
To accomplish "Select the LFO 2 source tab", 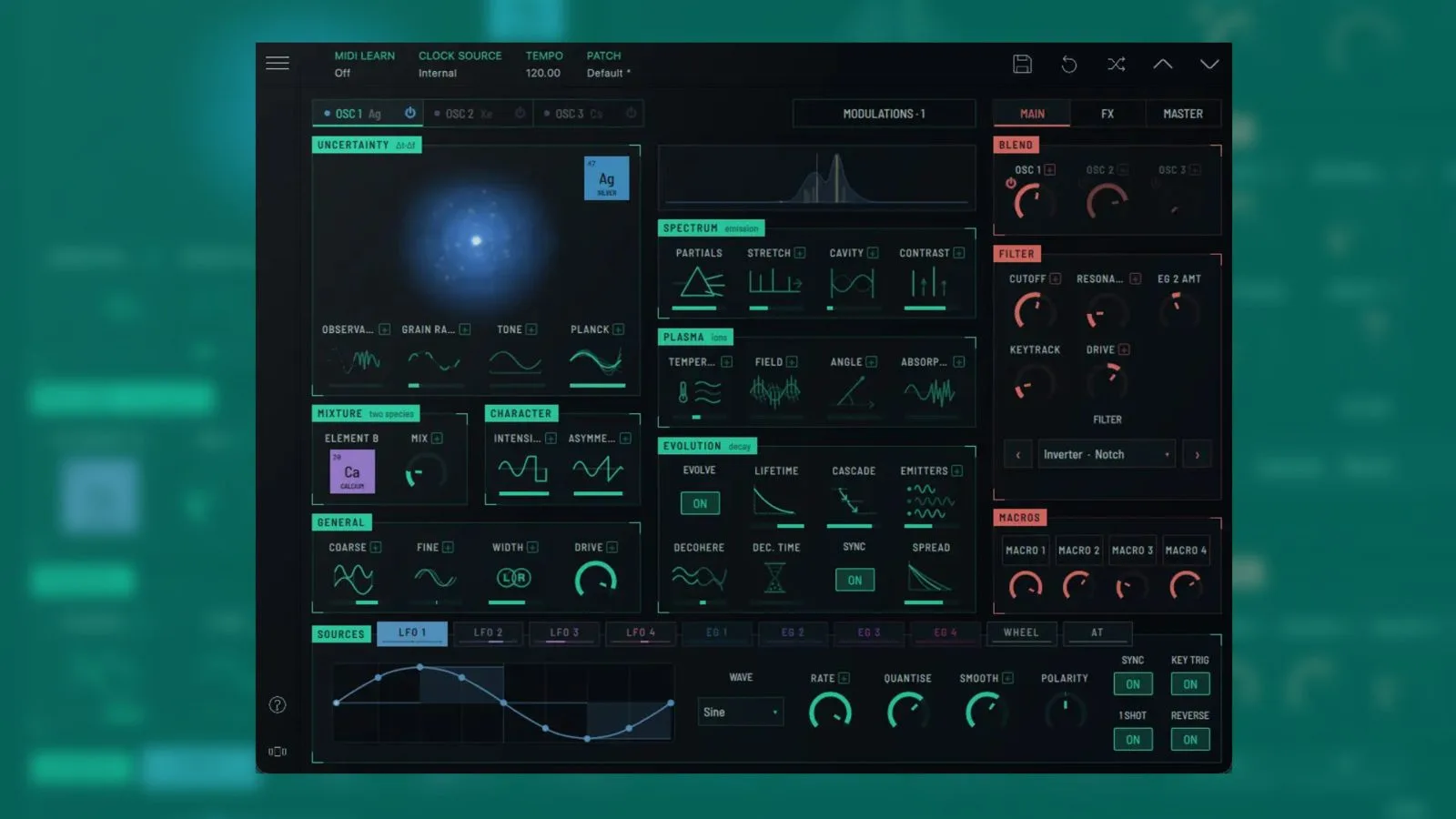I will (x=488, y=632).
